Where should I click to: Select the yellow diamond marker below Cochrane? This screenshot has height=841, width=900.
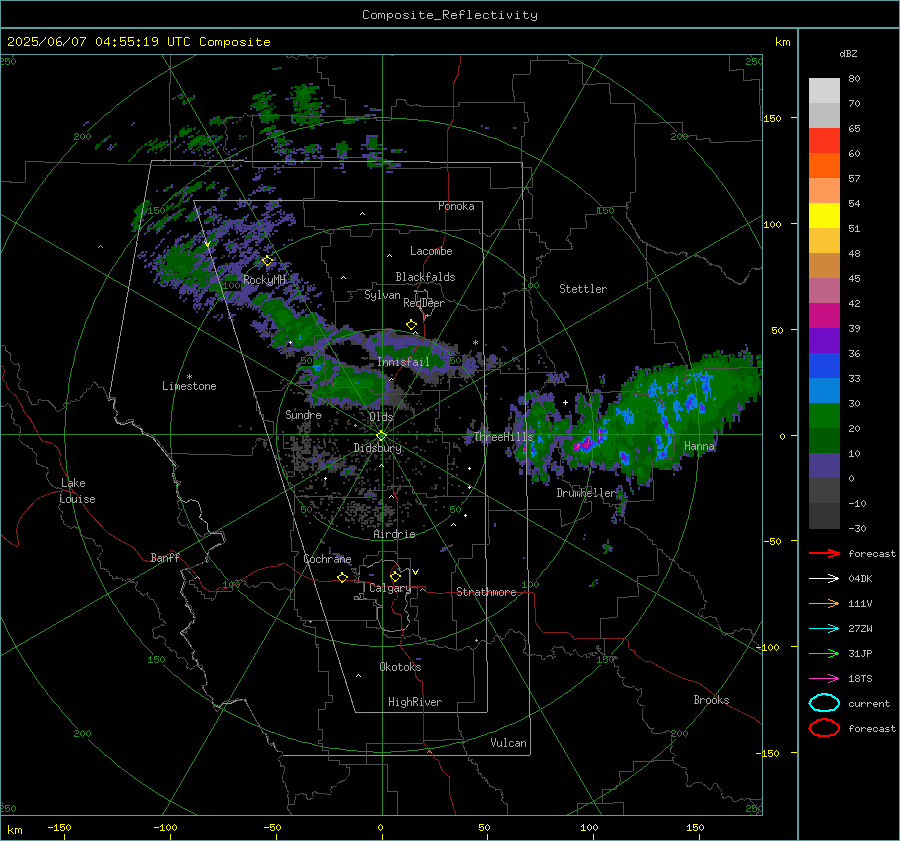pos(342,577)
